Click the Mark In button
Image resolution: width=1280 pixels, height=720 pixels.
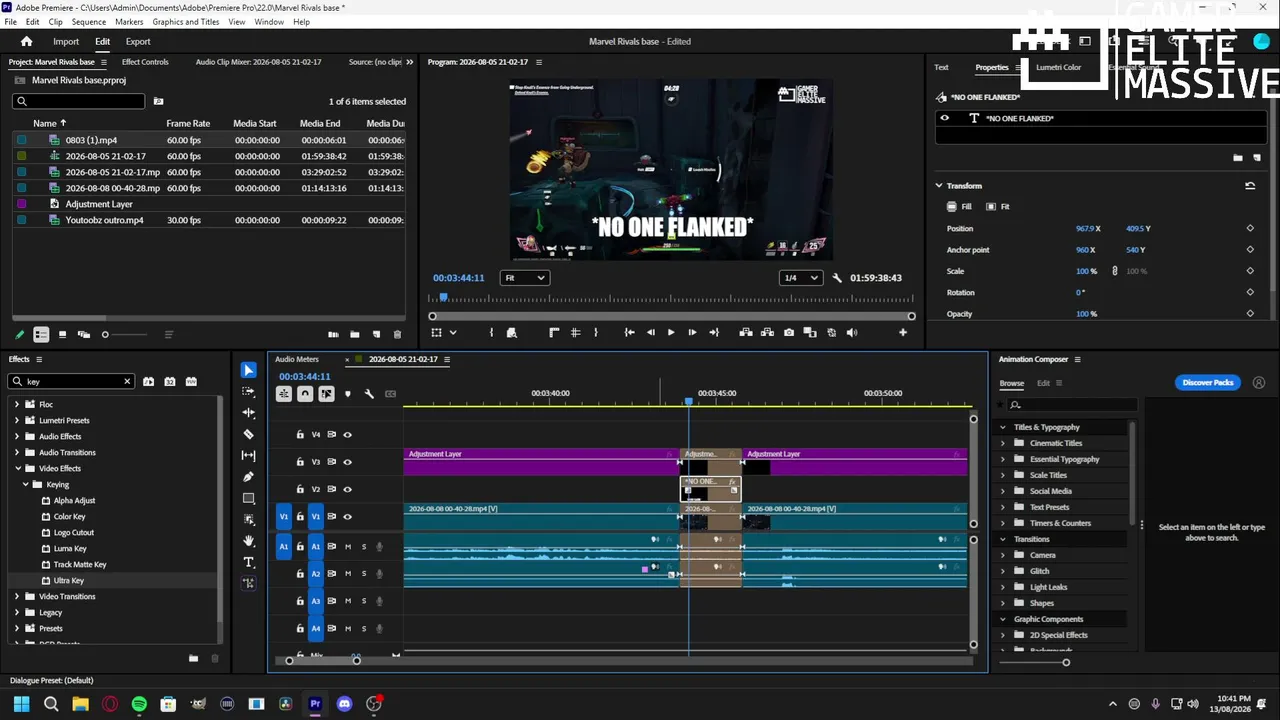point(491,333)
